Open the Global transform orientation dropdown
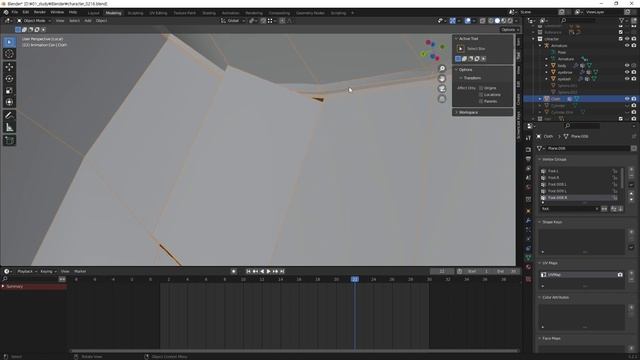Image resolution: width=640 pixels, height=360 pixels. pos(233,20)
